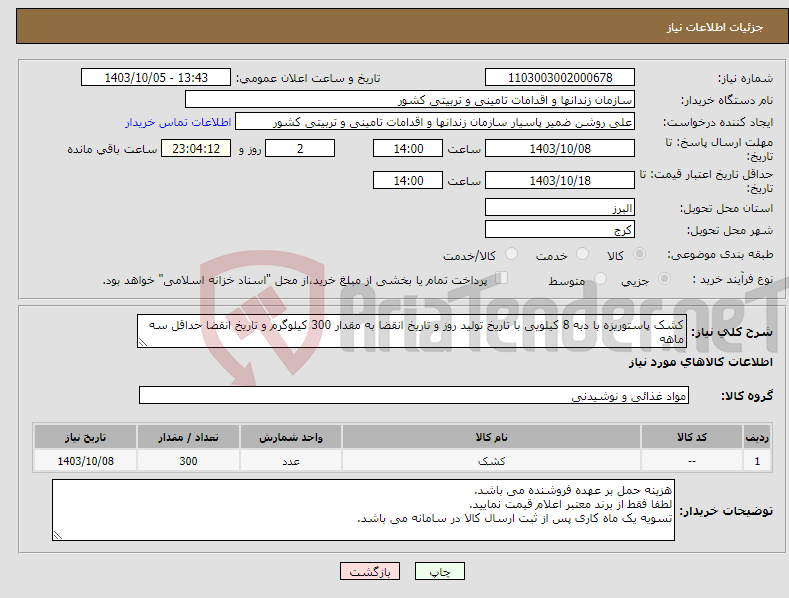The height and width of the screenshot is (598, 789).
Task: Click the تاریخ و ساعت اعلان عمومی label
Action: (x=308, y=78)
